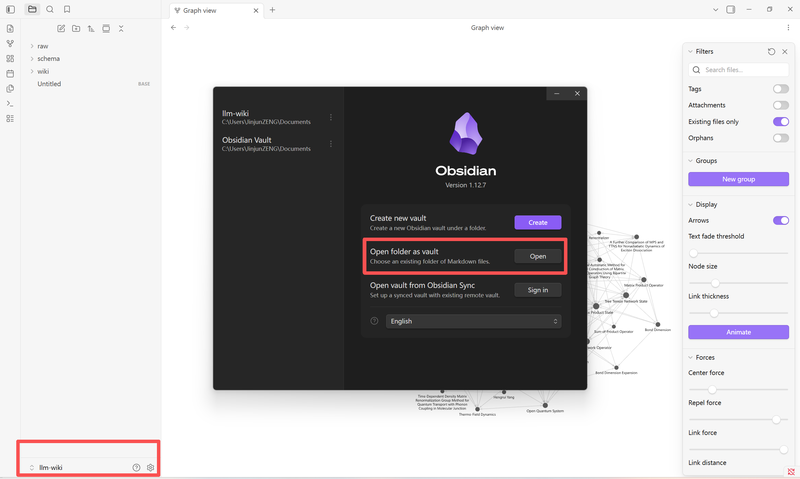Open the Search sidebar tab icon

click(x=49, y=9)
